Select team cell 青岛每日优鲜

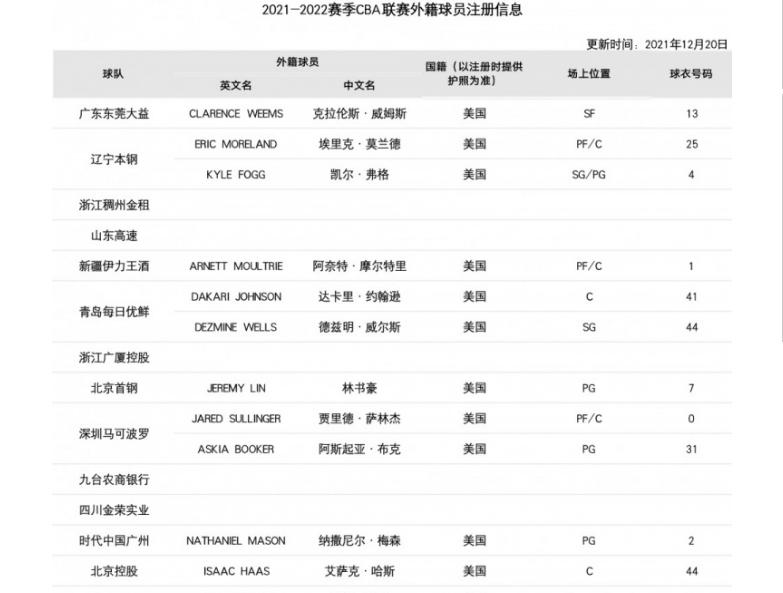114,312
